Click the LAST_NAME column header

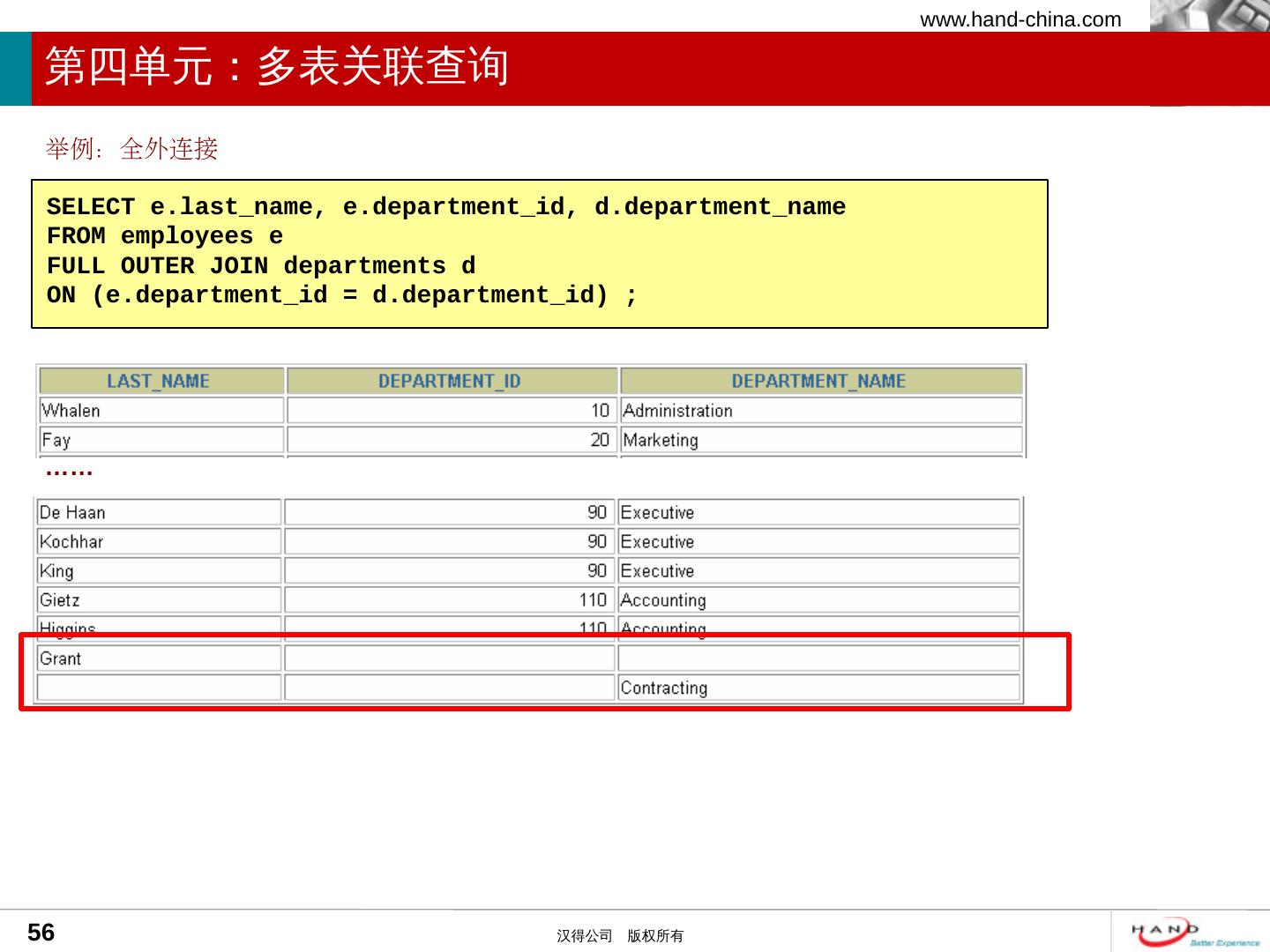pos(161,381)
